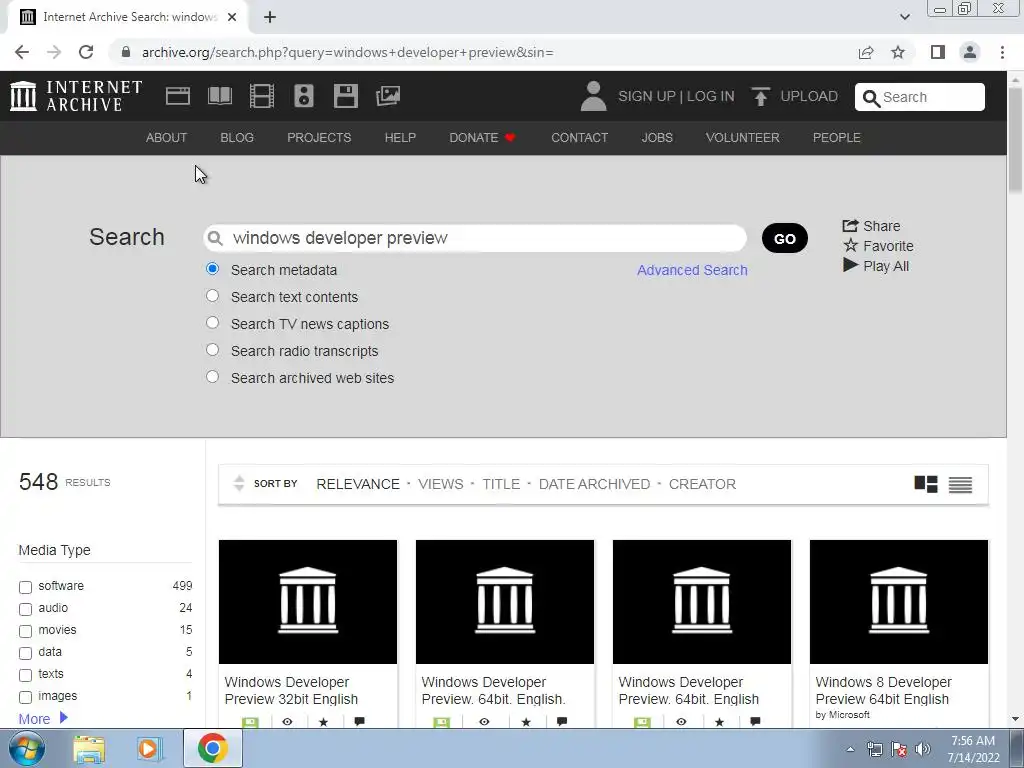Screen dimensions: 1024x768
Task: Open the tab search dropdown chevron
Action: pyautogui.click(x=904, y=17)
